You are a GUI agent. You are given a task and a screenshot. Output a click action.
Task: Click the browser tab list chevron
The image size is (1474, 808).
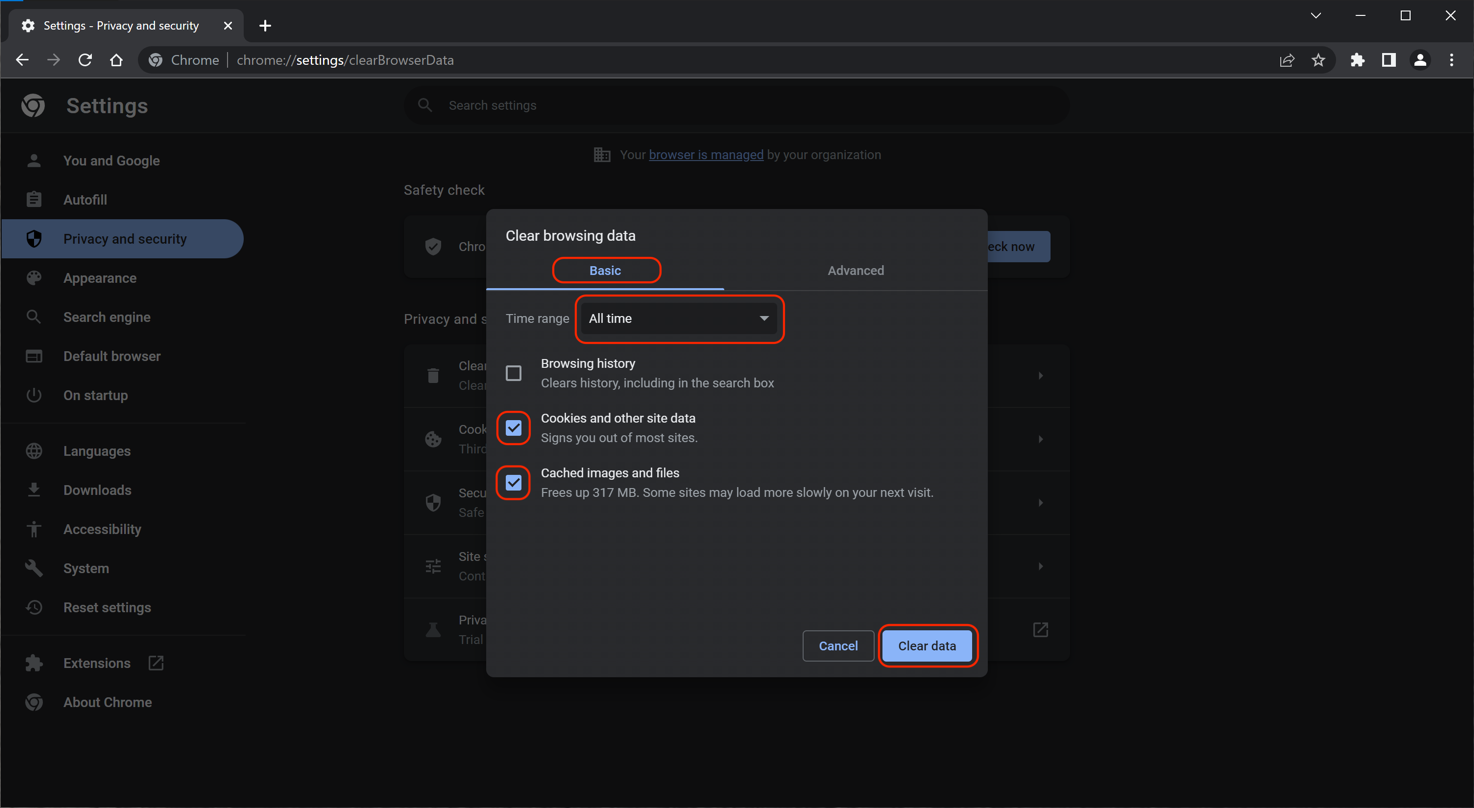point(1315,15)
